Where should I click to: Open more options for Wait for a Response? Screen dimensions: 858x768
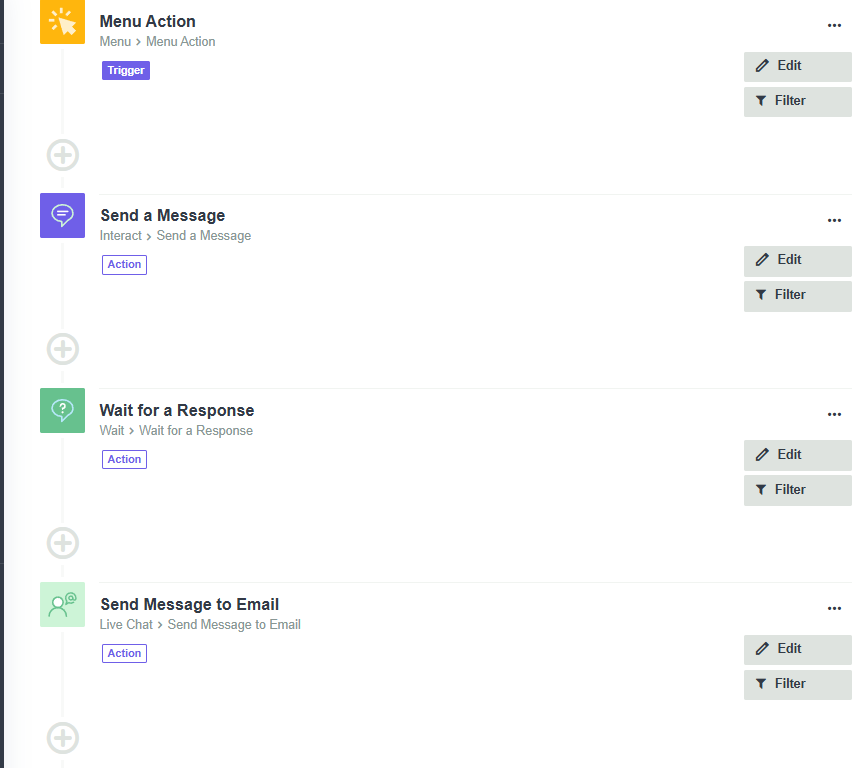click(834, 414)
